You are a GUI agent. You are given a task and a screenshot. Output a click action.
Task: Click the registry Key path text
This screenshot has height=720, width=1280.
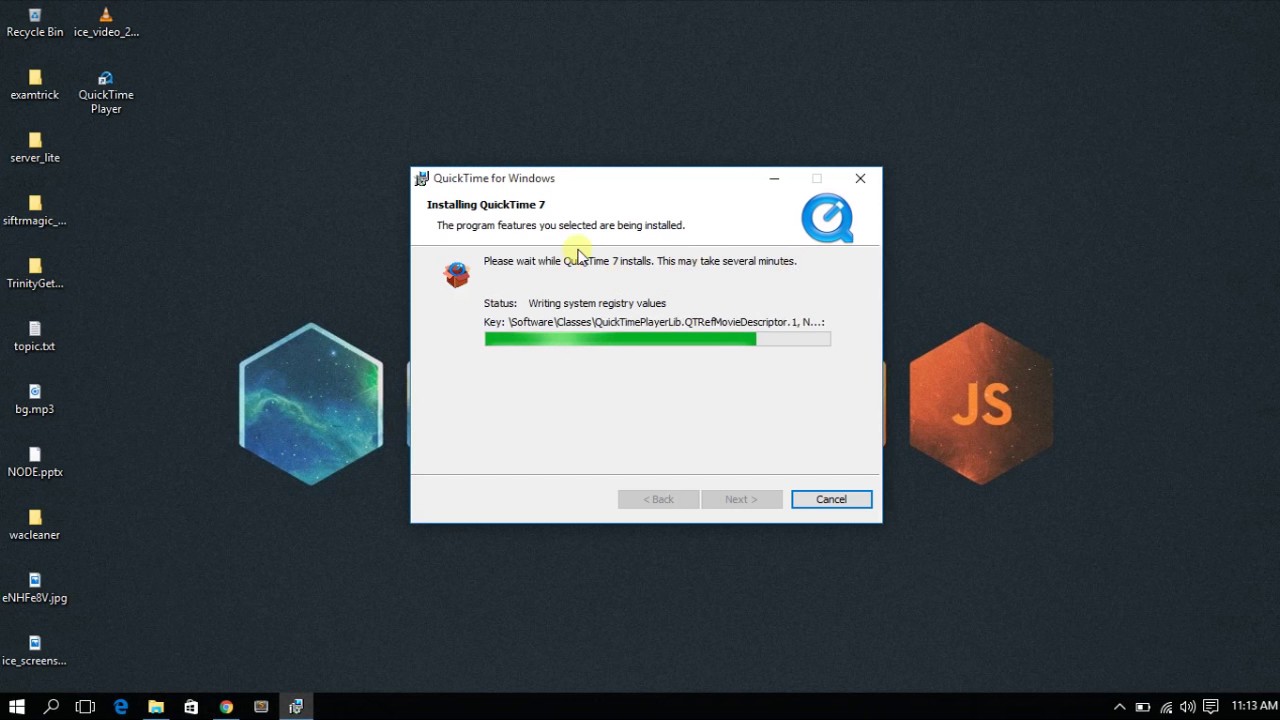coord(654,322)
